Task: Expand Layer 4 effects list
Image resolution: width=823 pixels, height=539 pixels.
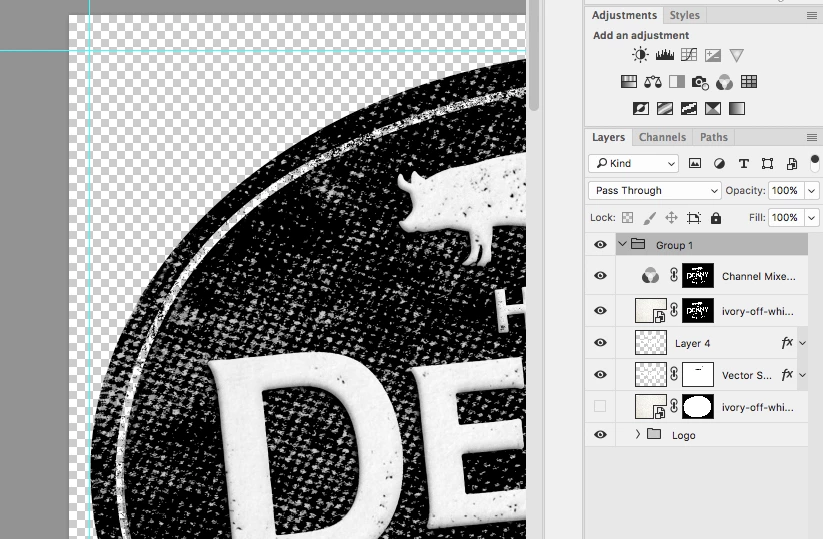Action: click(803, 343)
